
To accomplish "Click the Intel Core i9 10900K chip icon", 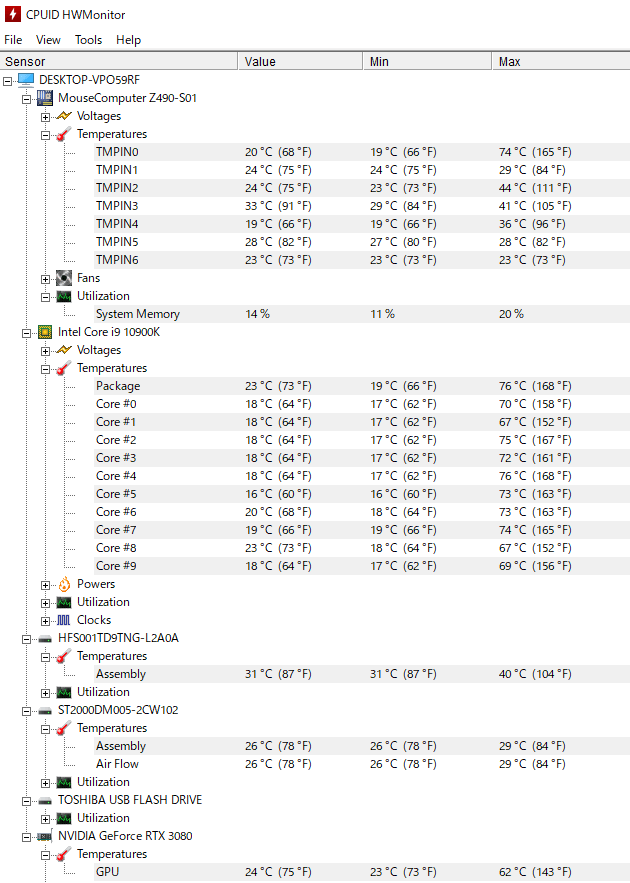I will pos(45,332).
